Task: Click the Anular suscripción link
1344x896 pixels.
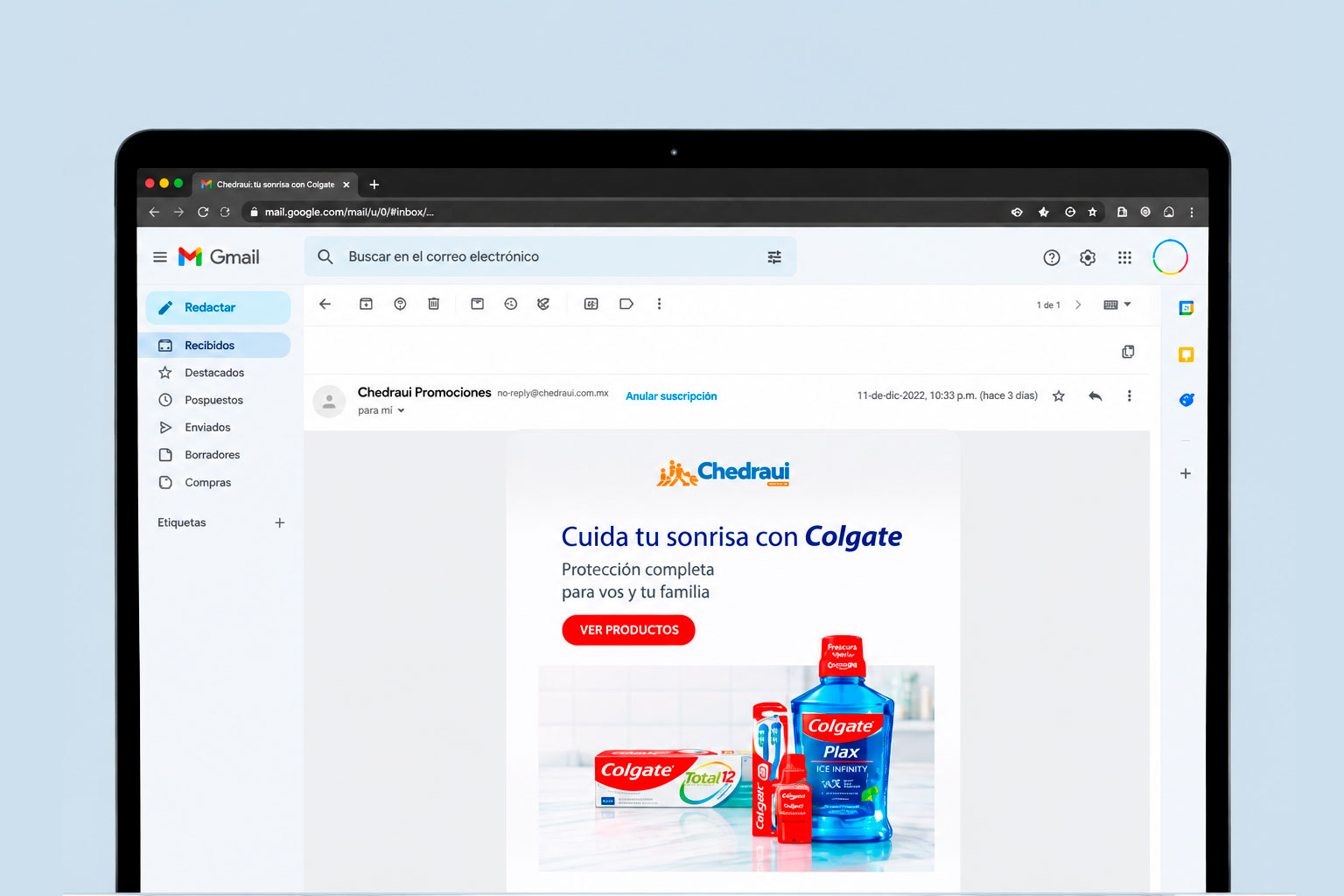Action: coord(671,396)
